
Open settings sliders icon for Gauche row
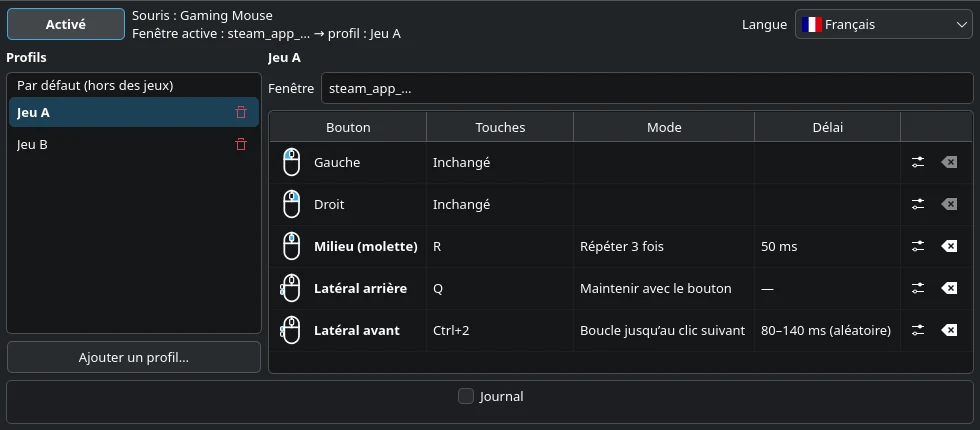click(918, 162)
